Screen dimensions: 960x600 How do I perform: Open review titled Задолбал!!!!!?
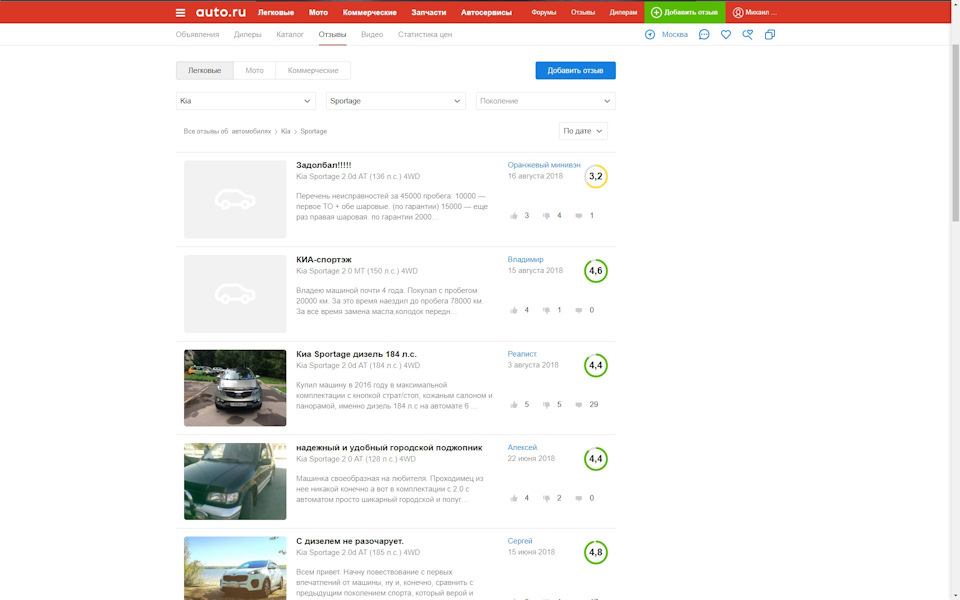coord(323,165)
